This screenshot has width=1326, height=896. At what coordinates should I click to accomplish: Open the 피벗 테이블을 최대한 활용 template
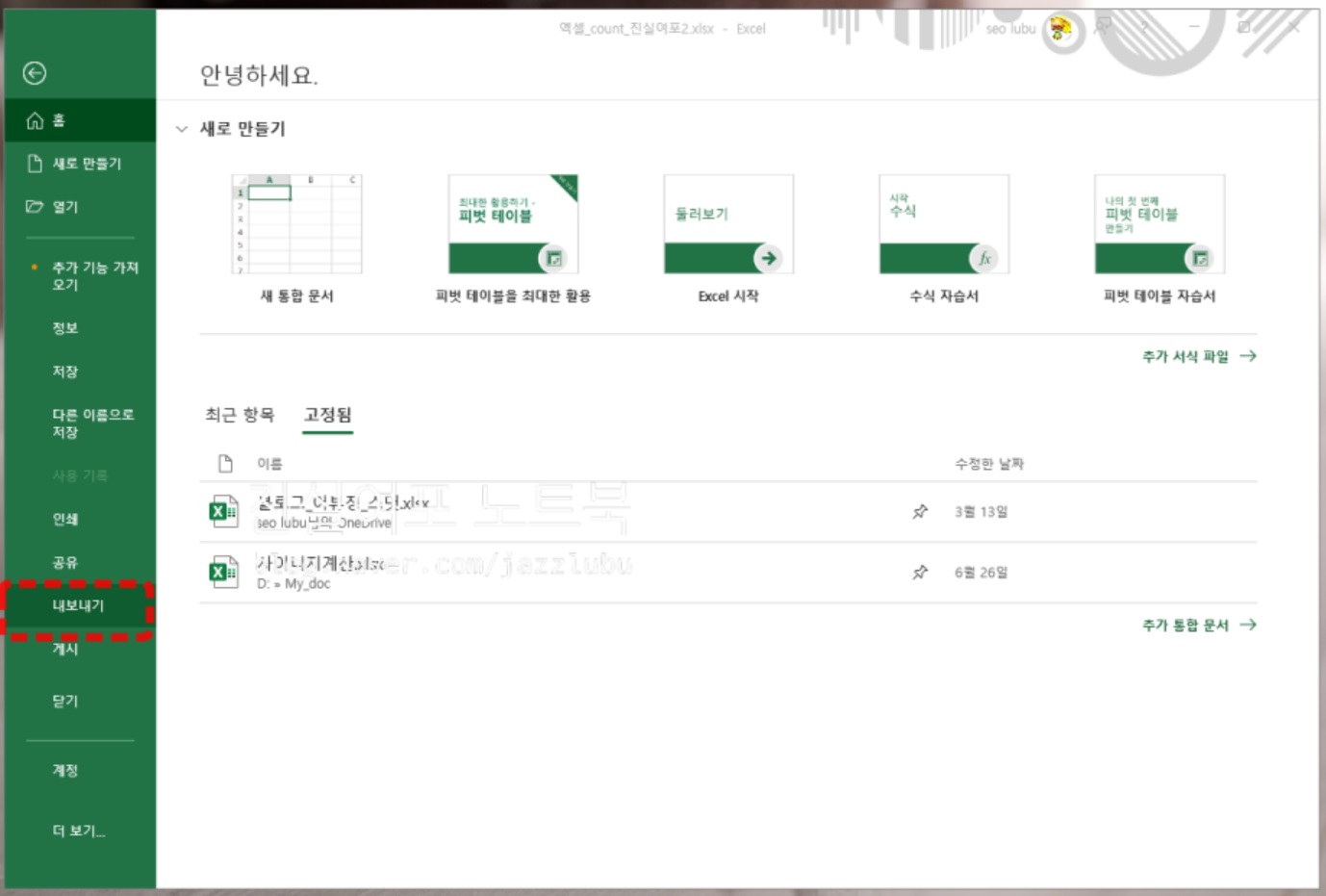click(x=513, y=240)
